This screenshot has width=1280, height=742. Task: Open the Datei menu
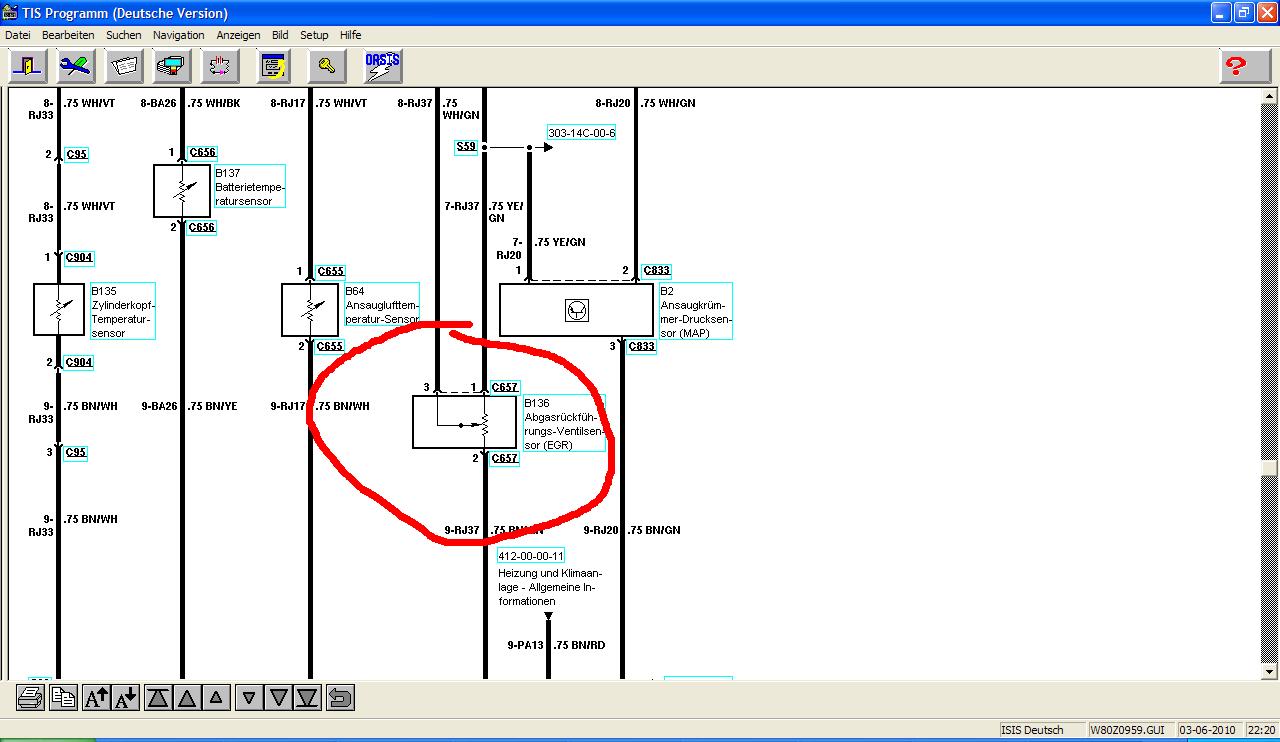click(18, 35)
